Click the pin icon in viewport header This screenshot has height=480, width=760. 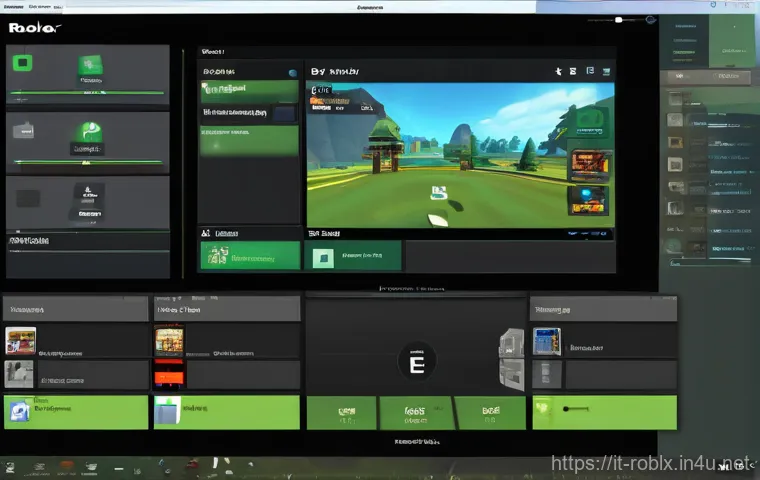click(558, 71)
